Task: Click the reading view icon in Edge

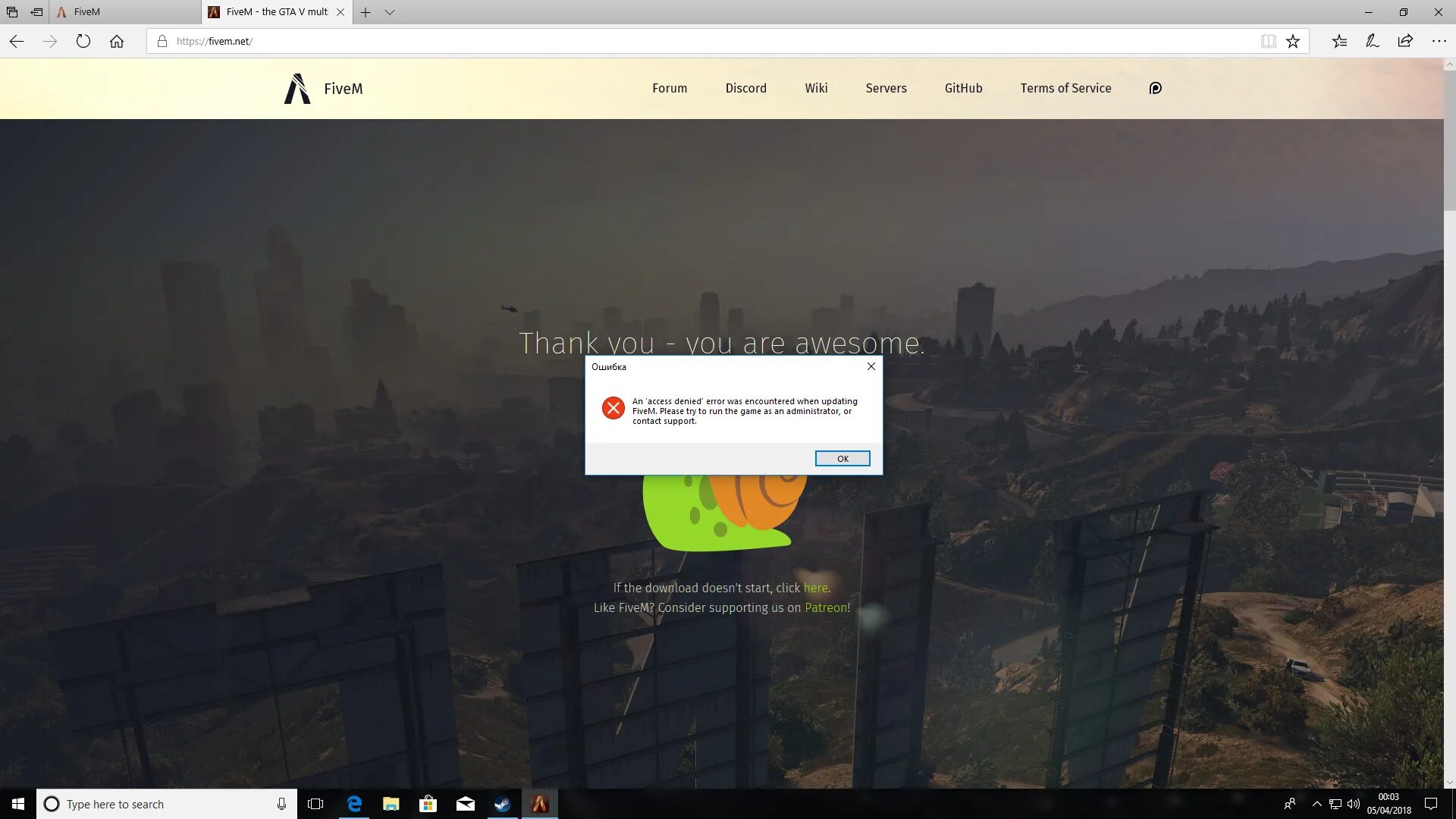Action: 1267,41
